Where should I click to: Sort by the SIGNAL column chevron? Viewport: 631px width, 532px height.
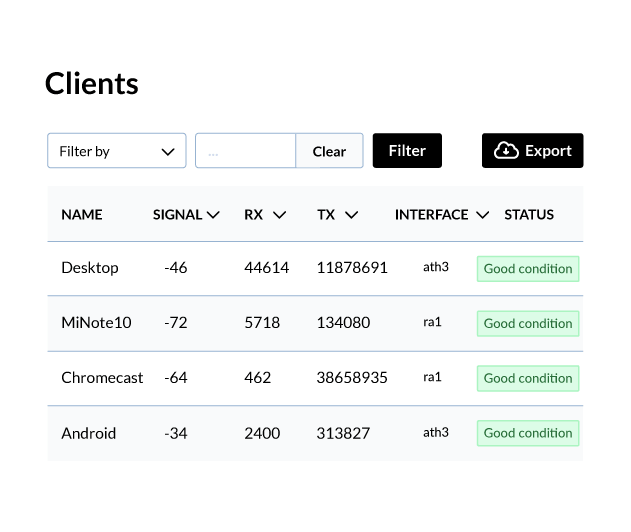[x=213, y=215]
